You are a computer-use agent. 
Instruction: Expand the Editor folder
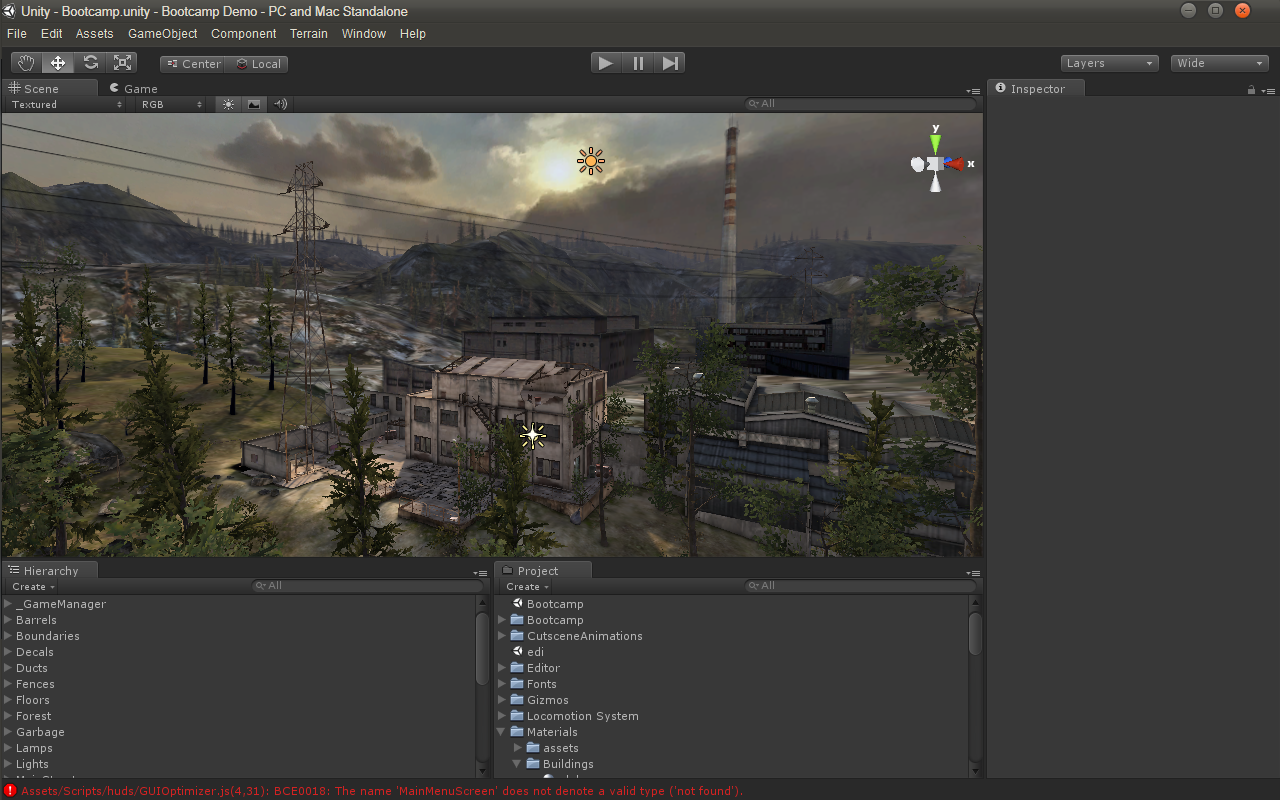pyautogui.click(x=502, y=668)
